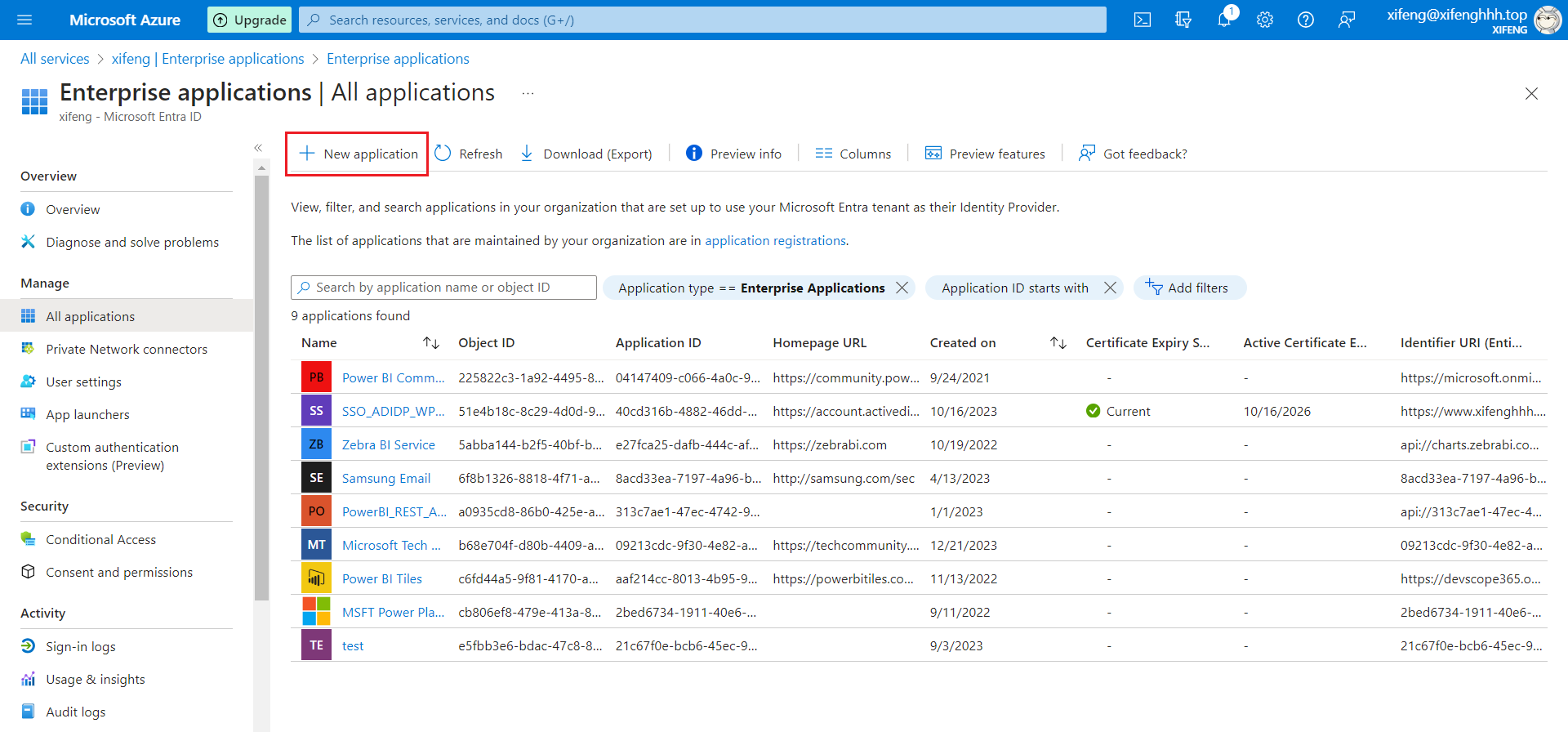Focus search by application name box
The width and height of the screenshot is (1568, 732).
443,288
